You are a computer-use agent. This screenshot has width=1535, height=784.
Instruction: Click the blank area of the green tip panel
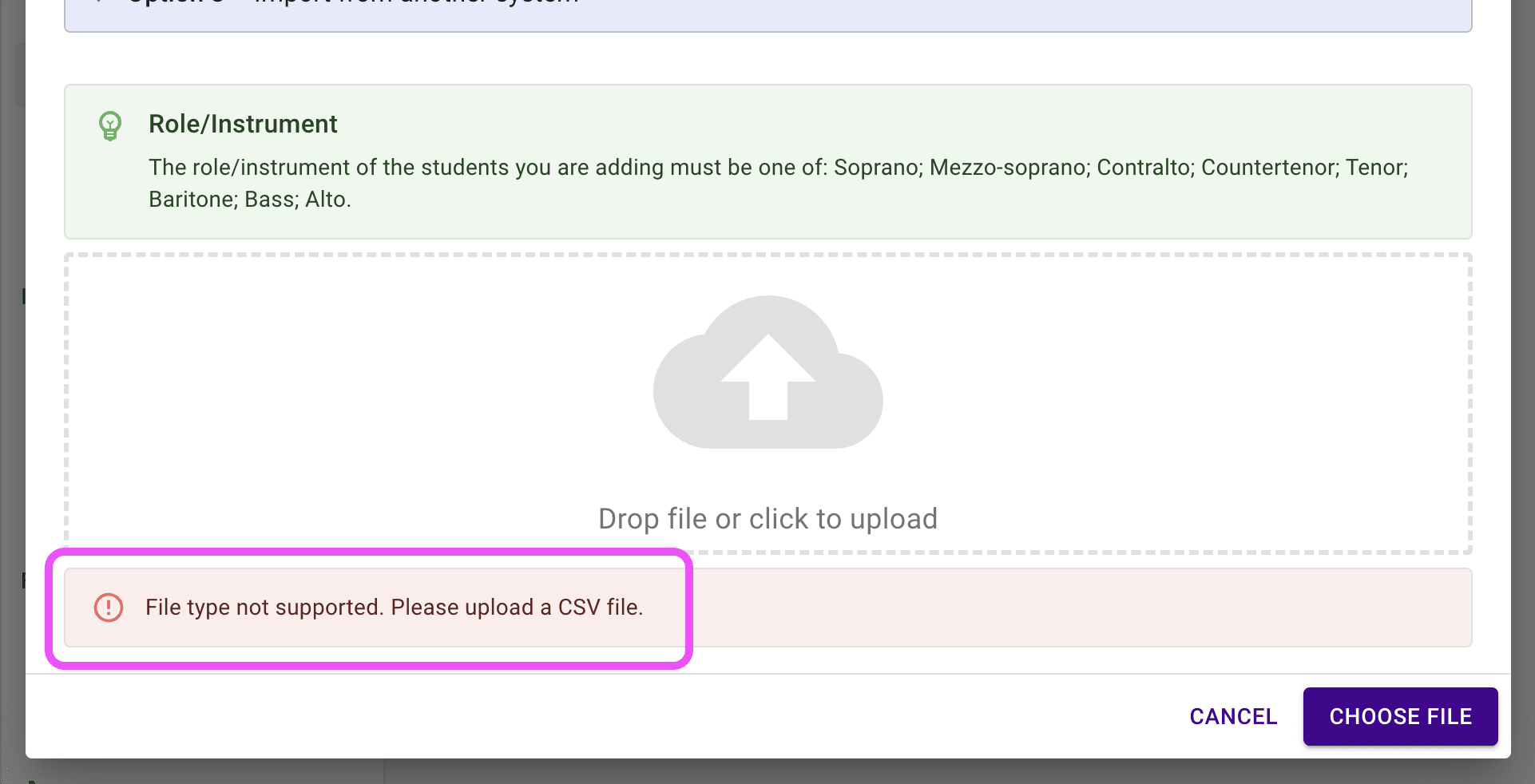tap(958, 120)
